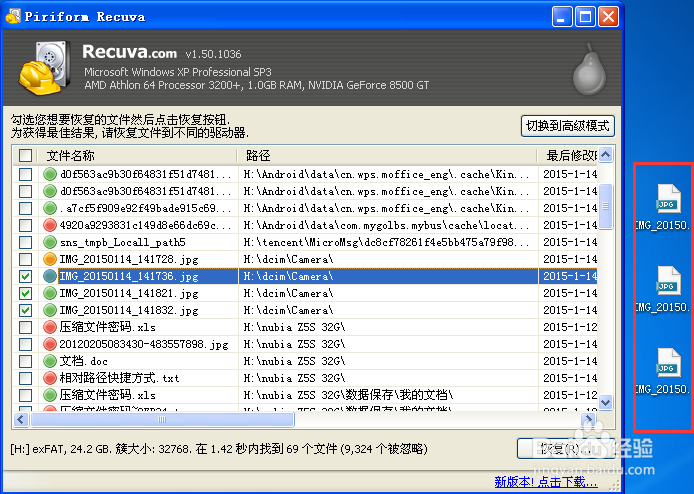Select the sns_tmpb_Locall_path5 file name
694x494 pixels.
coord(122,242)
